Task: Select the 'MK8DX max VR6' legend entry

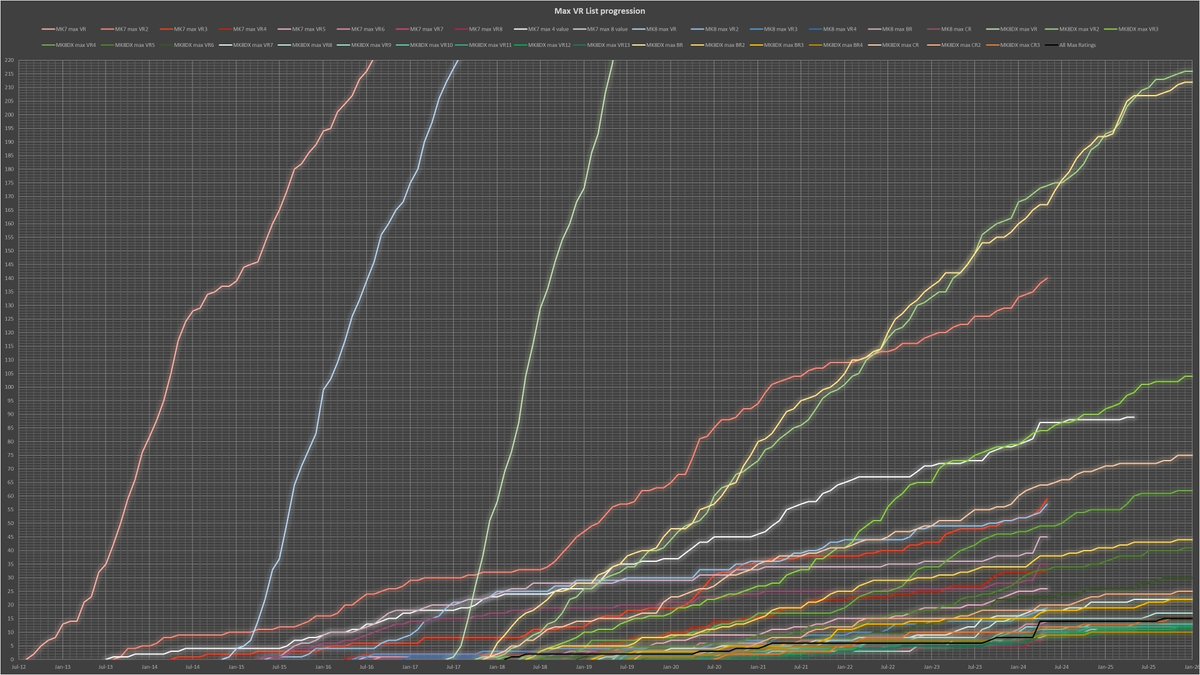Action: click(x=186, y=44)
